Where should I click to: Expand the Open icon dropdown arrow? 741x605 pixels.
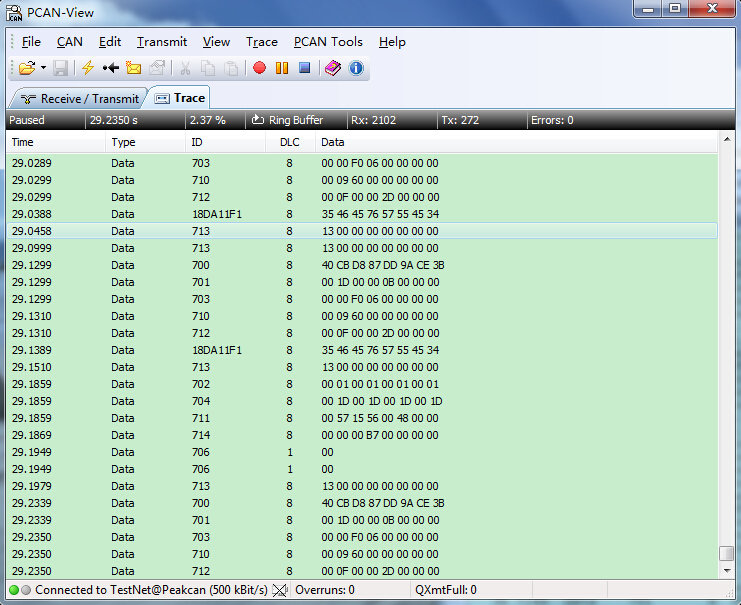click(x=43, y=68)
